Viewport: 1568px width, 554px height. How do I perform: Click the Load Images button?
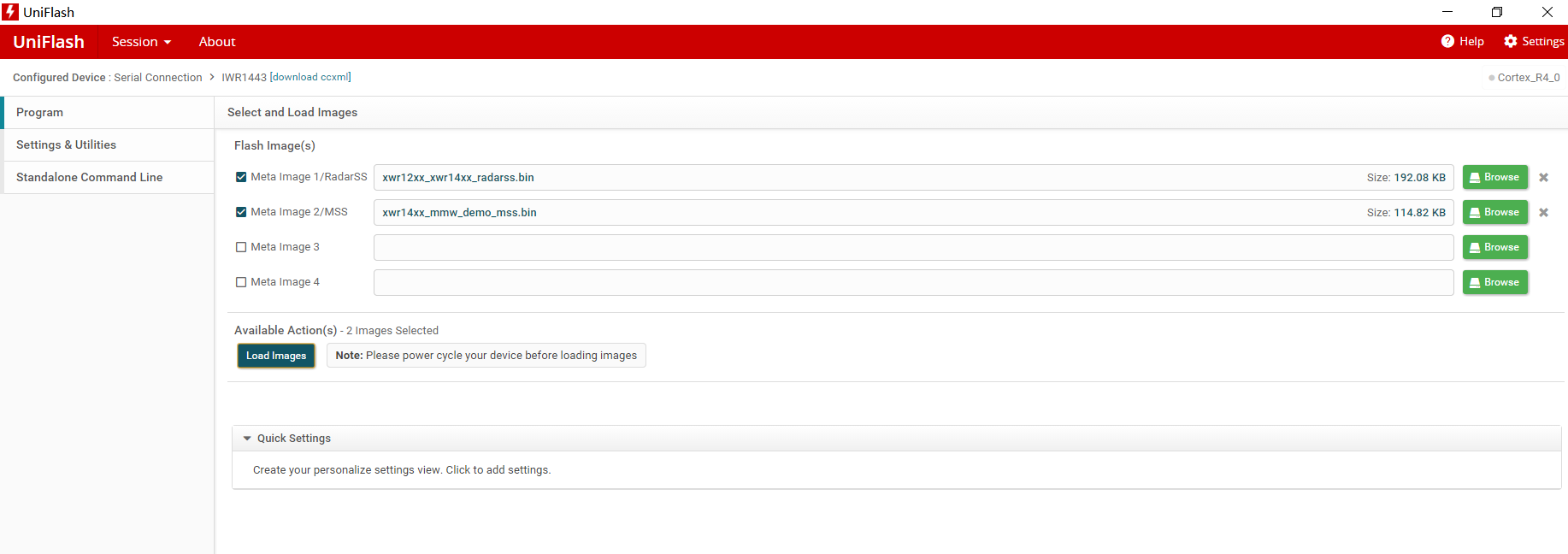pos(276,356)
